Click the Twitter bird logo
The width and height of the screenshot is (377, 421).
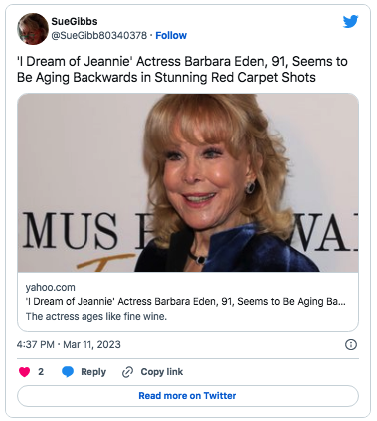click(350, 21)
